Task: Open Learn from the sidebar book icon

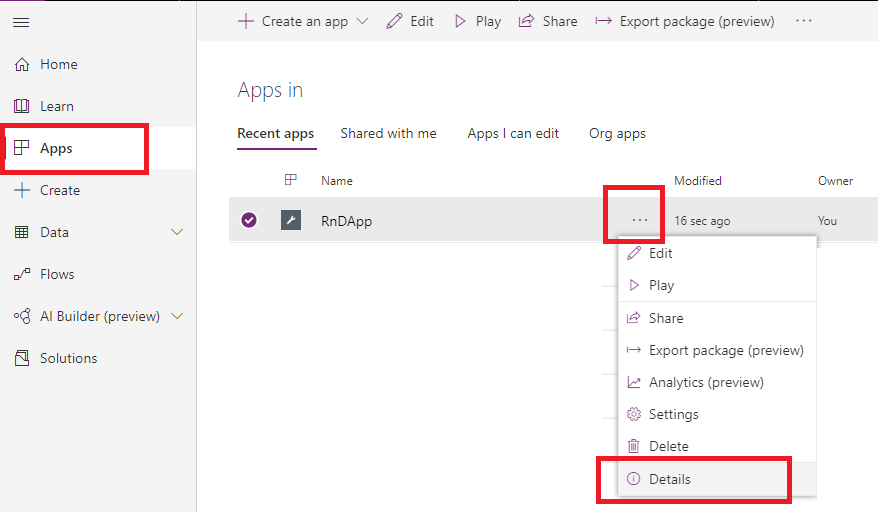Action: (21, 106)
